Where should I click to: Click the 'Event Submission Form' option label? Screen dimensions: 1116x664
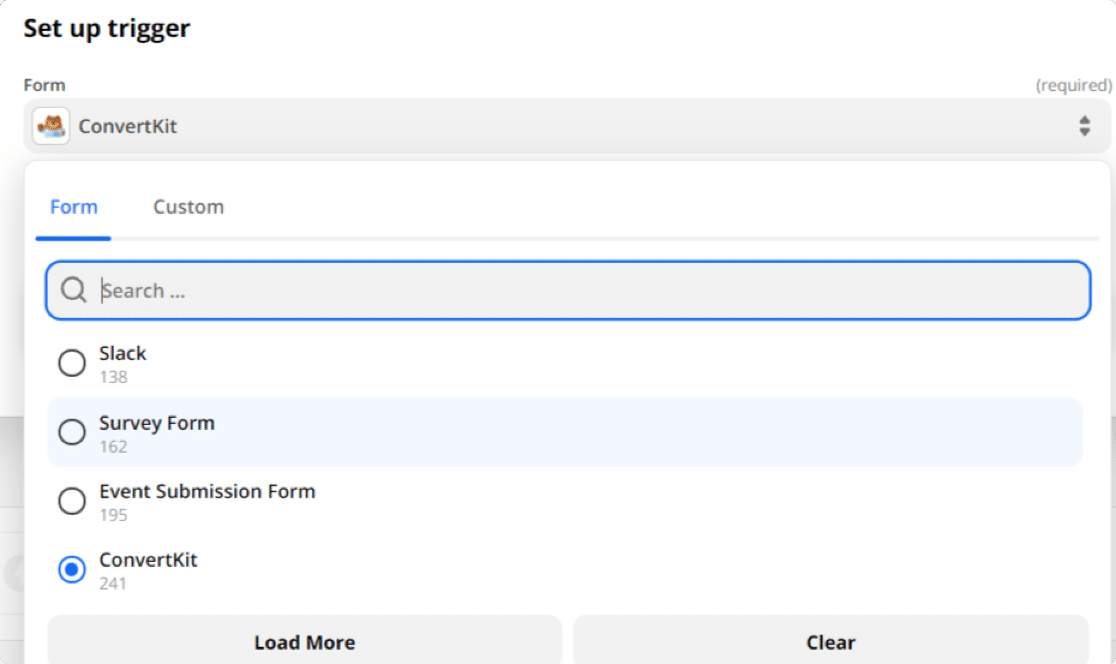[207, 491]
